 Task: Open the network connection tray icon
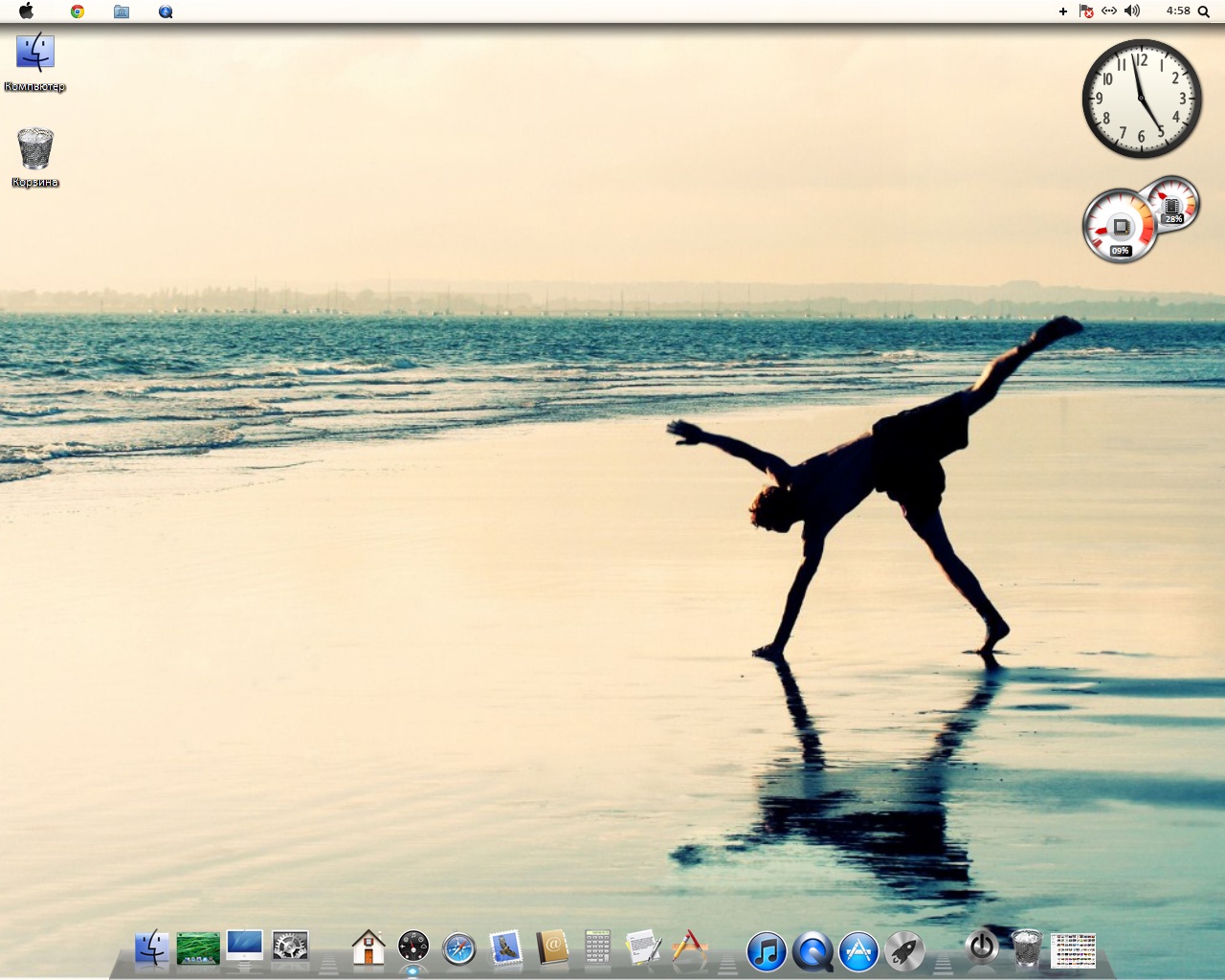pos(1109,11)
